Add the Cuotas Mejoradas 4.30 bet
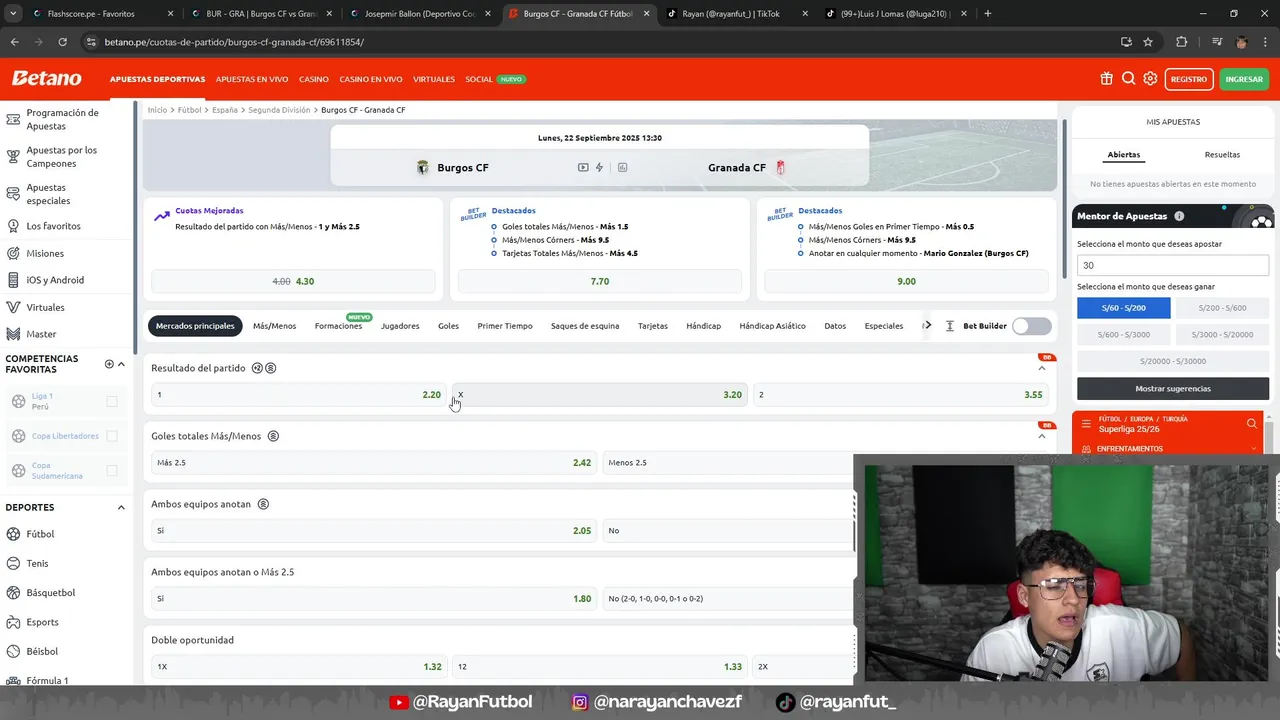 (x=293, y=281)
